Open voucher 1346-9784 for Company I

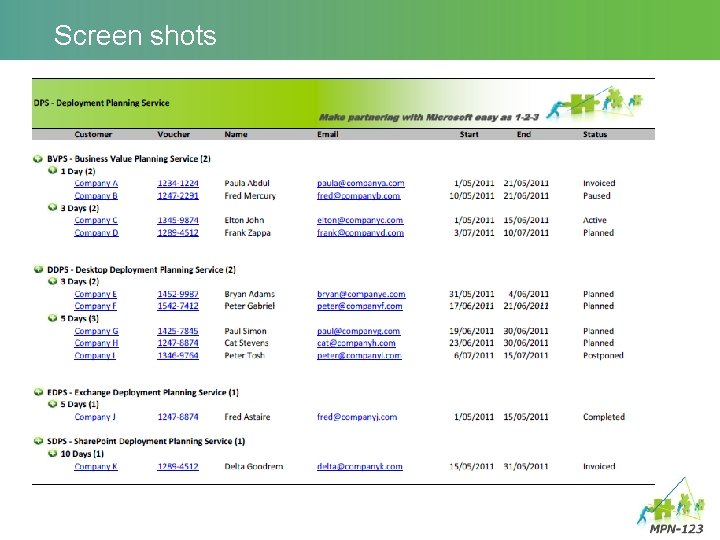click(x=178, y=355)
